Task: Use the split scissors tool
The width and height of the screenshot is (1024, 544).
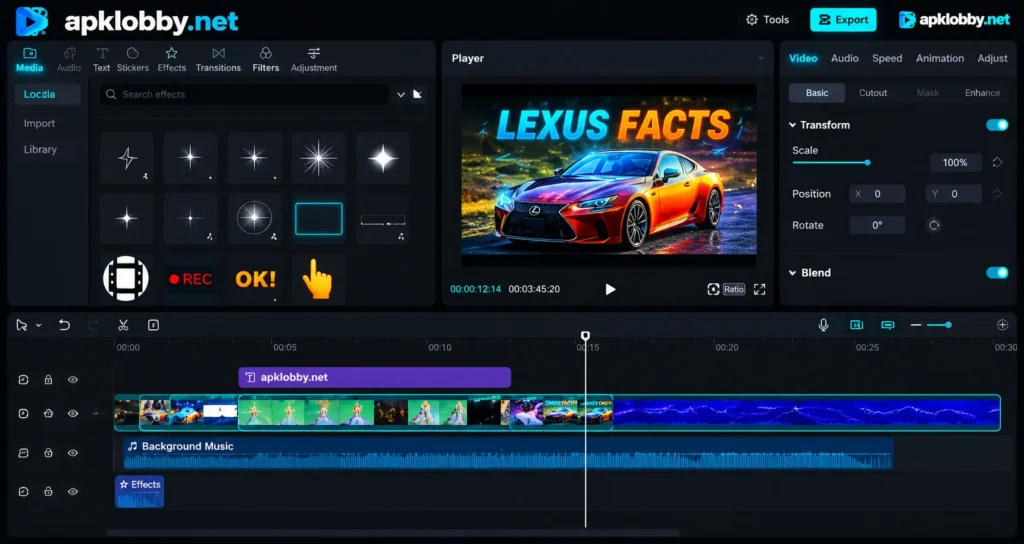Action: [123, 325]
